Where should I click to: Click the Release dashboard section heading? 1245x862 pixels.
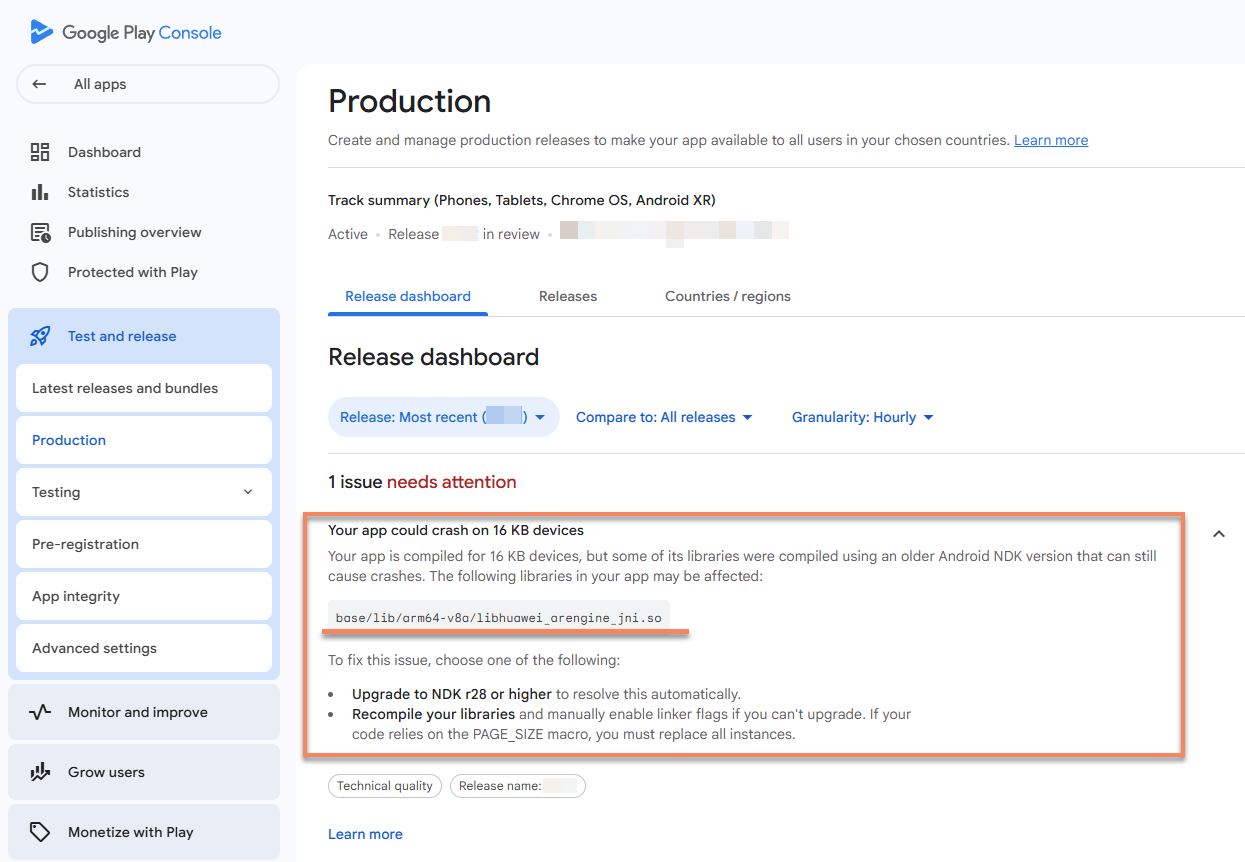tap(434, 357)
